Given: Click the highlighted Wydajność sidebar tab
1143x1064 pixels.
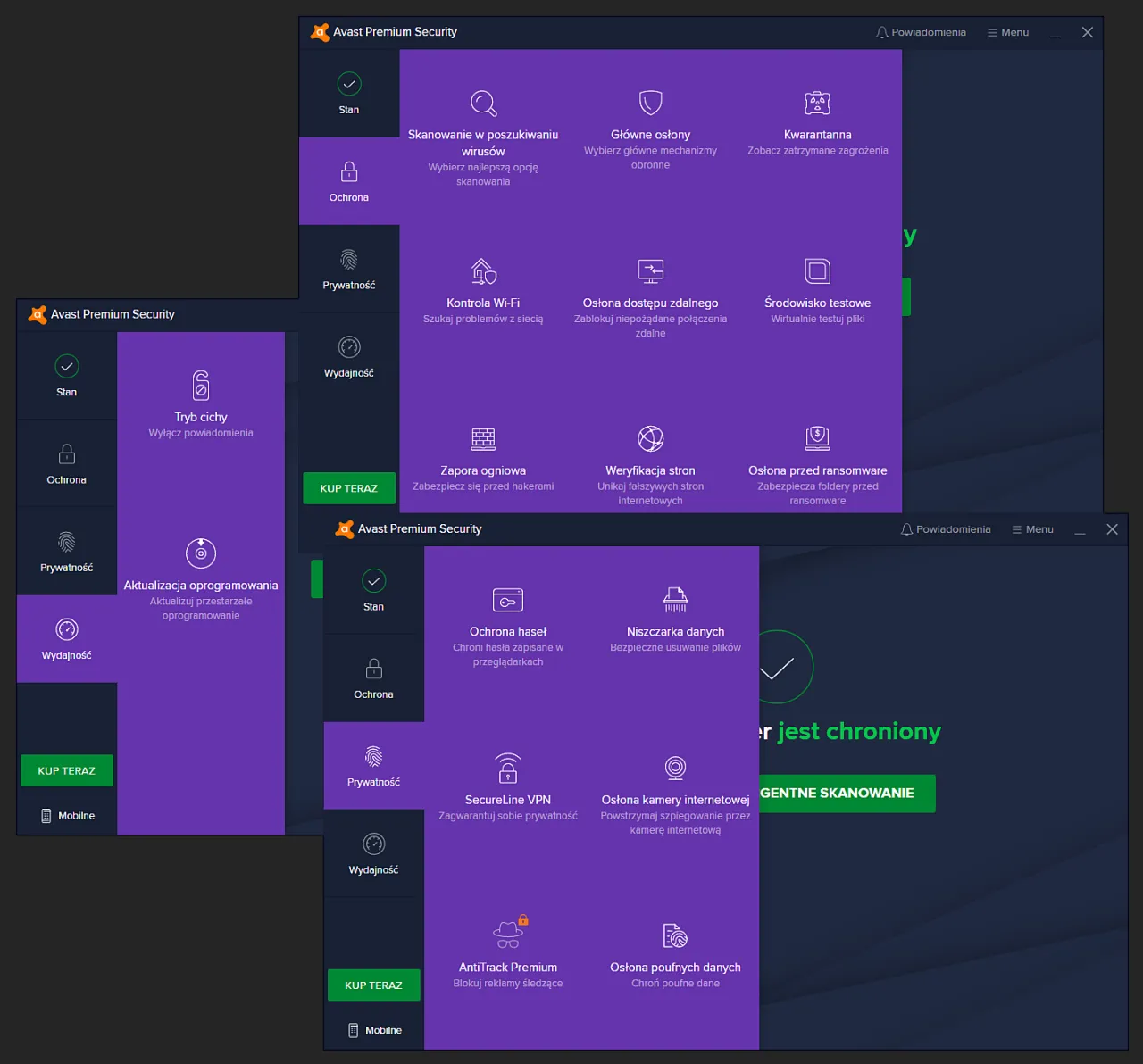Looking at the screenshot, I should click(67, 638).
